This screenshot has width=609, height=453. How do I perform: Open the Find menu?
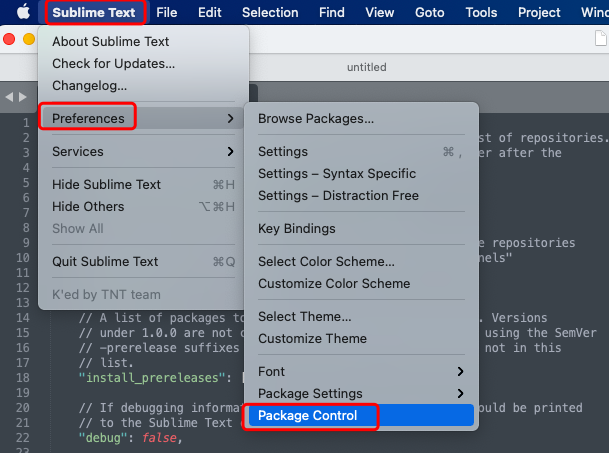click(x=332, y=12)
